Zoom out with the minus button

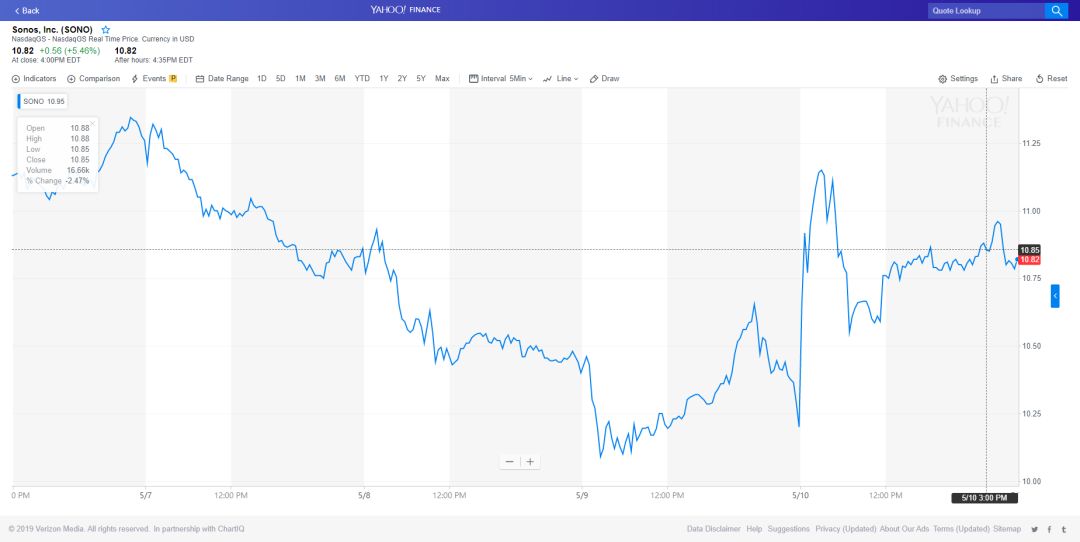[x=510, y=461]
